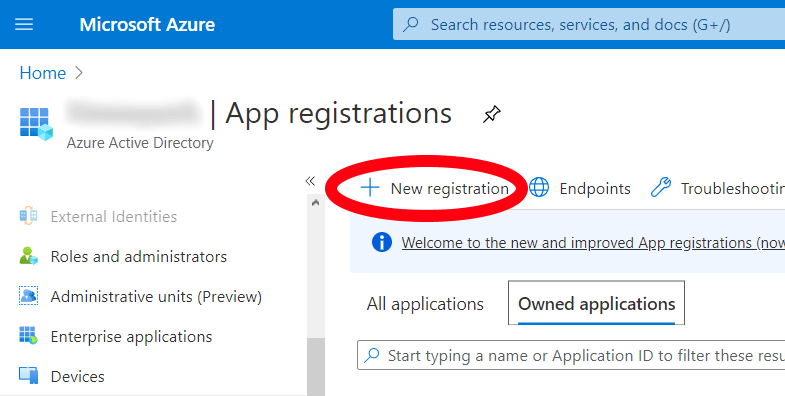
Task: Click the Roles and administrators icon
Action: 28,256
